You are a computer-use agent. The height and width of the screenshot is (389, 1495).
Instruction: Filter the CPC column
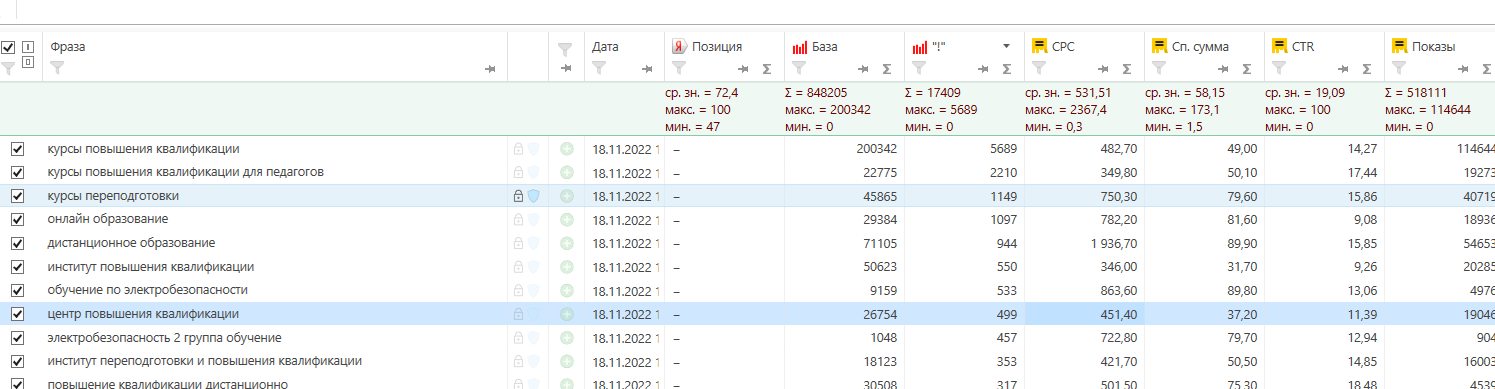(x=1038, y=68)
